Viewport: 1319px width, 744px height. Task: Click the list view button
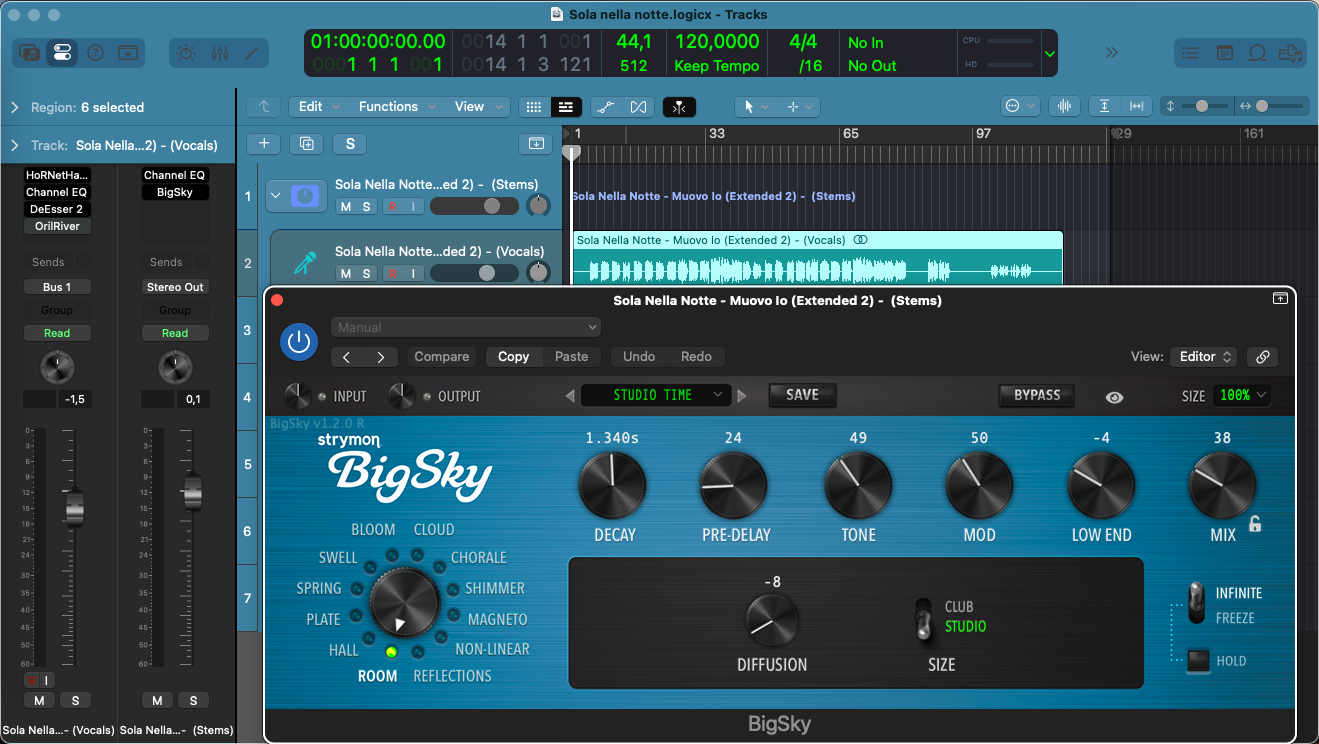[x=566, y=107]
